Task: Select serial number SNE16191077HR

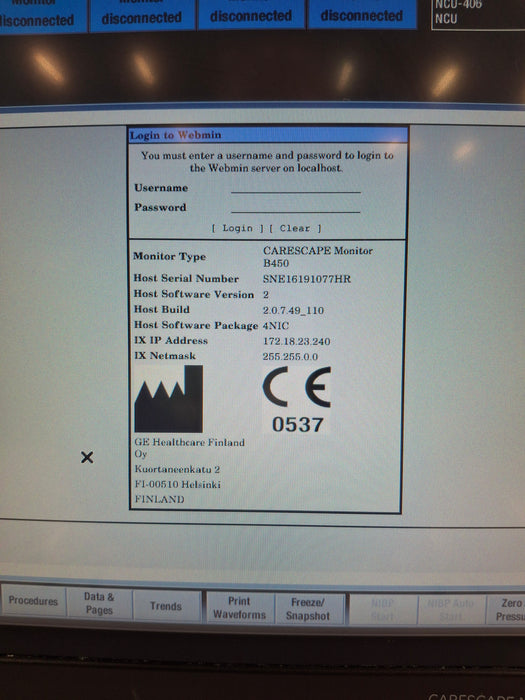Action: (307, 279)
